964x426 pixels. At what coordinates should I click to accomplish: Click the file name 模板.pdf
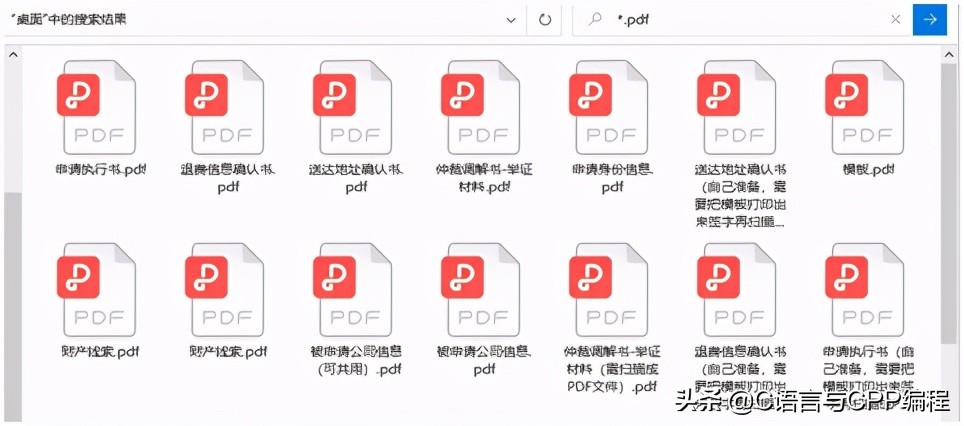coord(869,169)
